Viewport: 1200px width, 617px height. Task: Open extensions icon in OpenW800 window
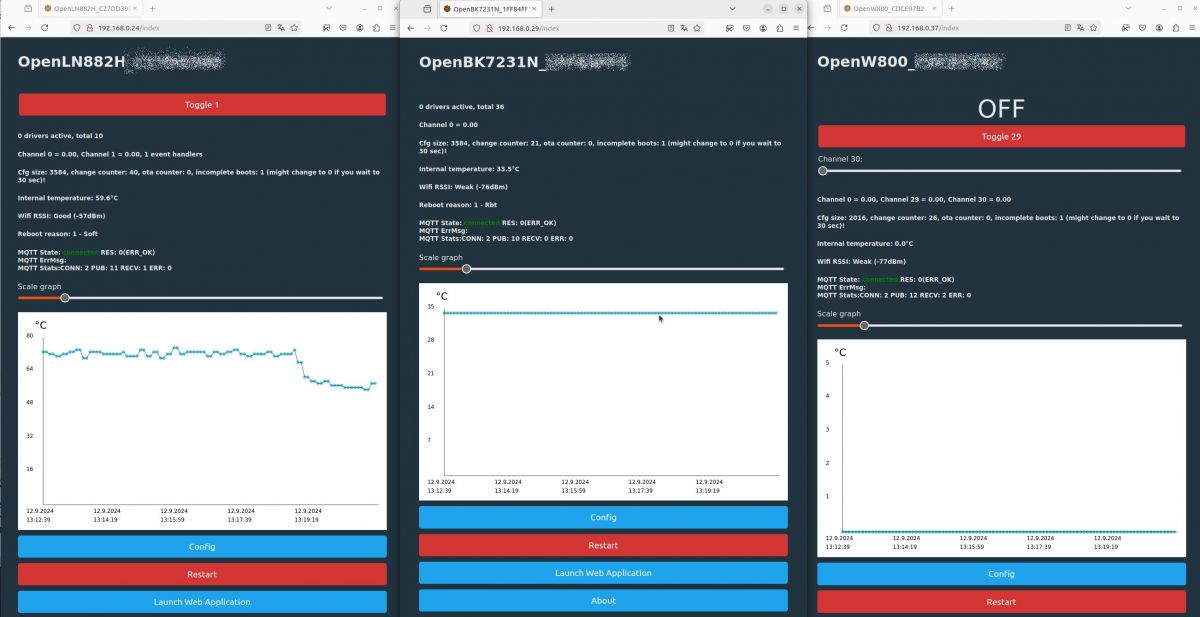pyautogui.click(x=1176, y=28)
